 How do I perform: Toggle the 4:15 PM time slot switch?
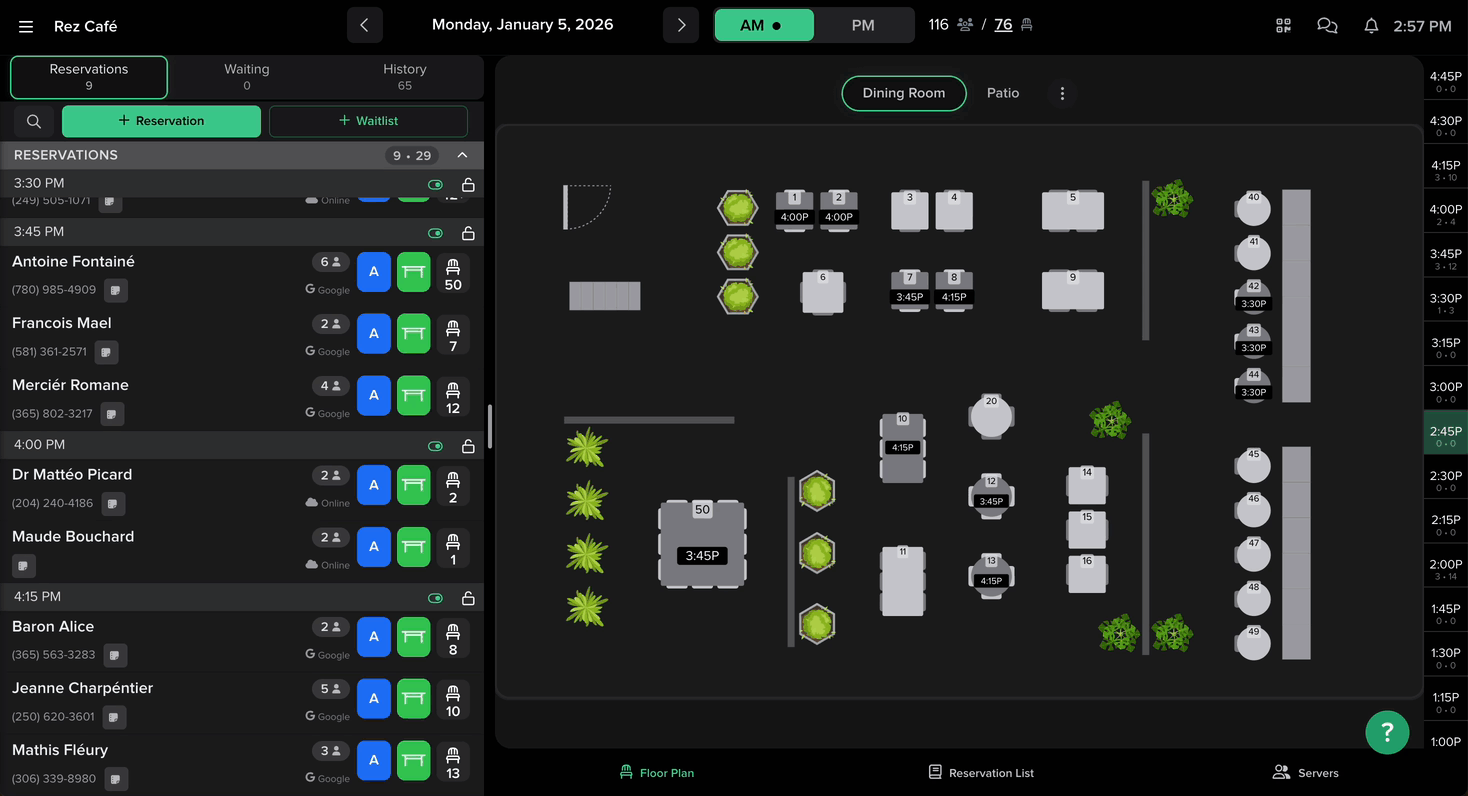(x=435, y=598)
